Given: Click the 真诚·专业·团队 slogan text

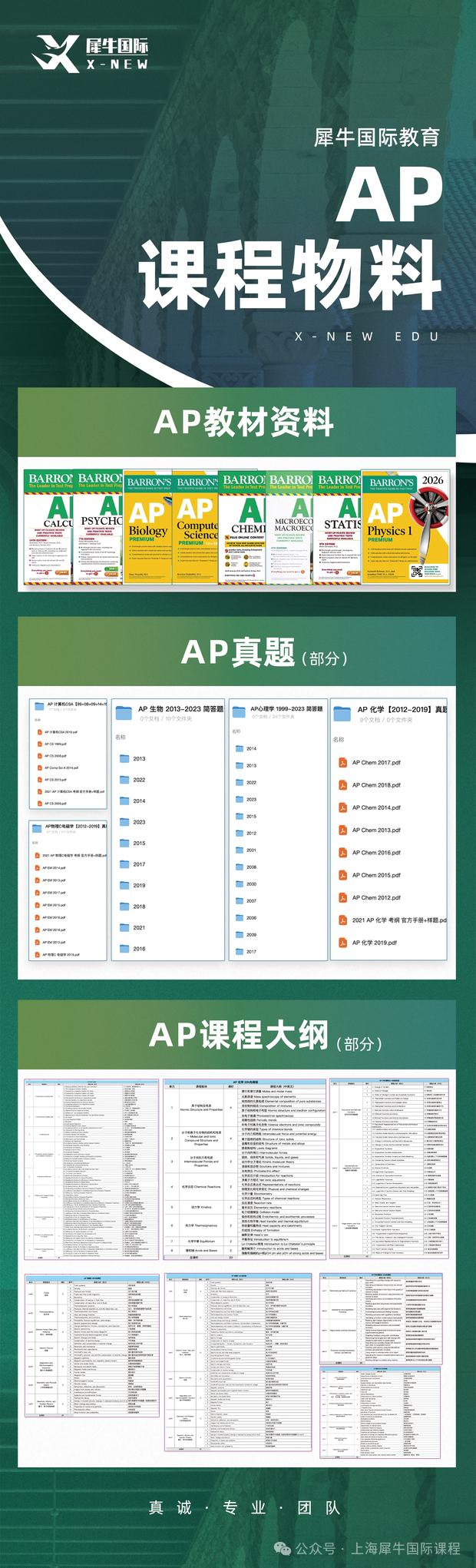Looking at the screenshot, I should (x=244, y=1507).
